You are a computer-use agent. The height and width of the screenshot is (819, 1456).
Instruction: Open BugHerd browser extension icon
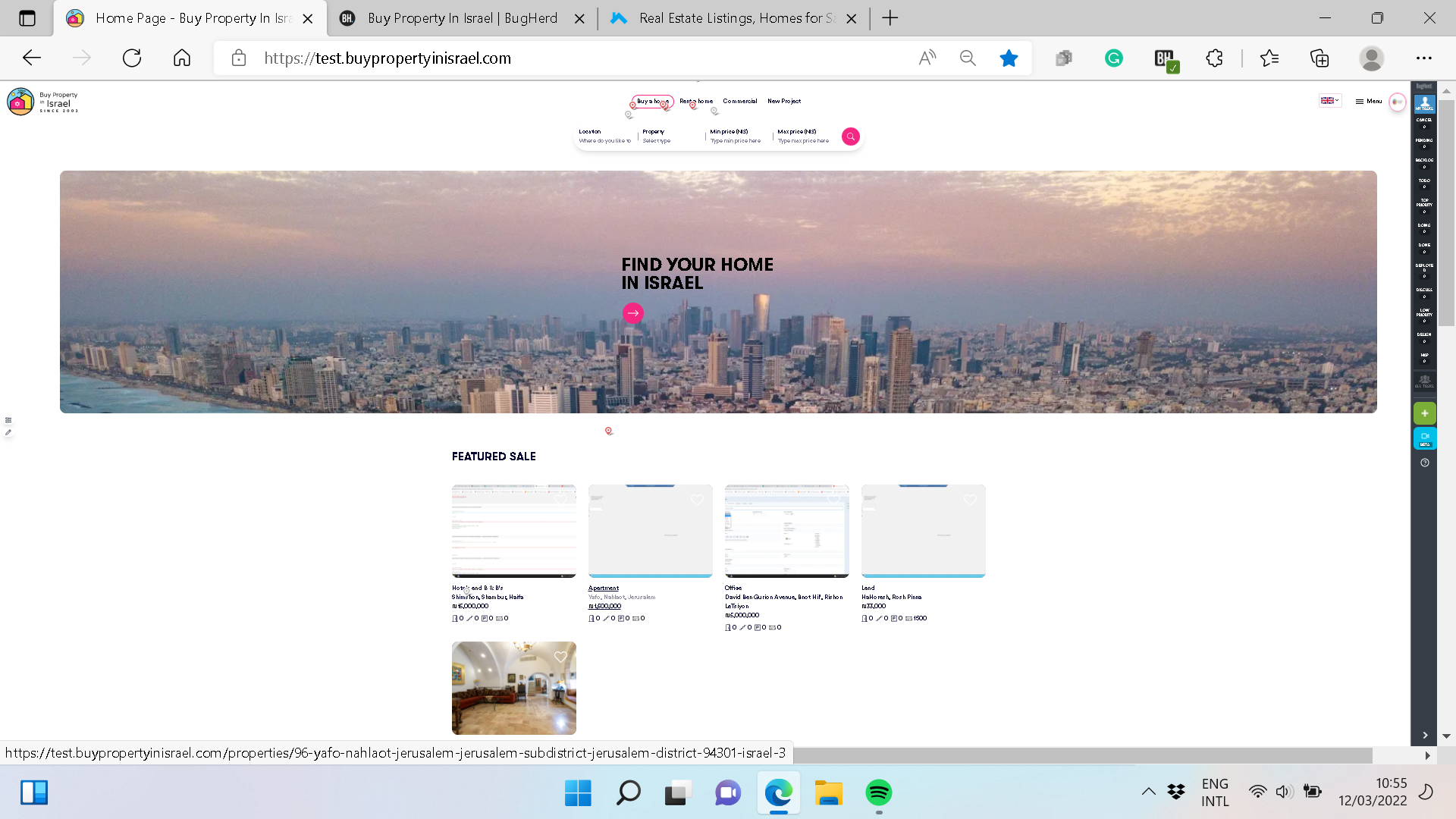pos(1165,58)
